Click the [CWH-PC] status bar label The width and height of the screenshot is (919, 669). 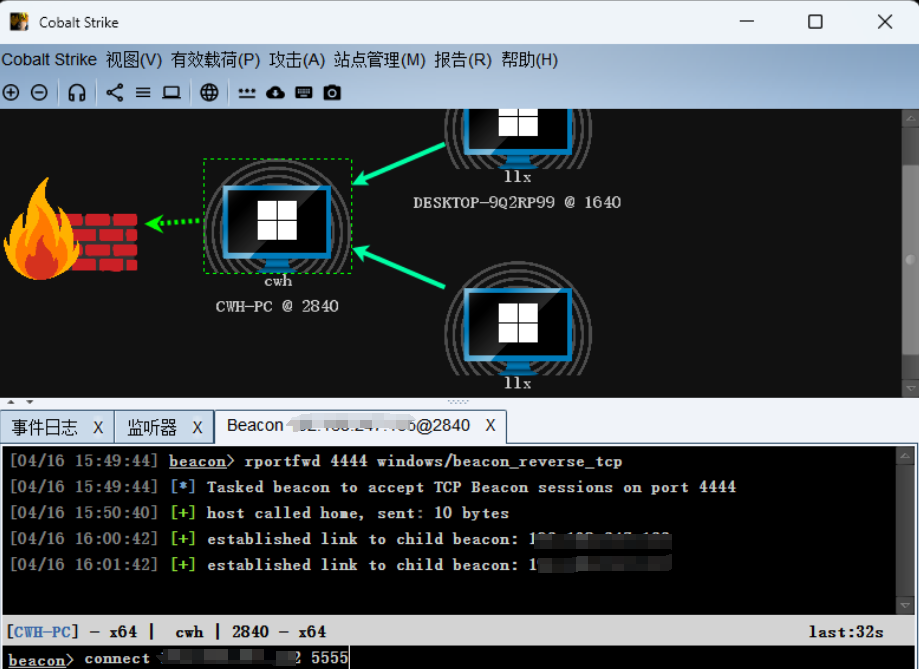tap(43, 631)
